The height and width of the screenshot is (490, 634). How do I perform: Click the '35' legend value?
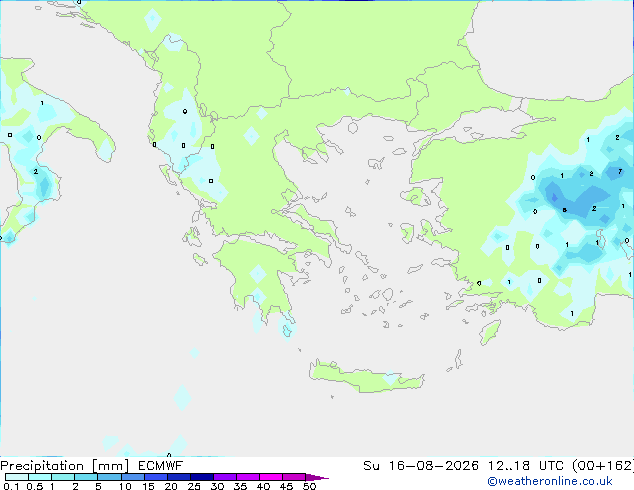tap(240, 486)
